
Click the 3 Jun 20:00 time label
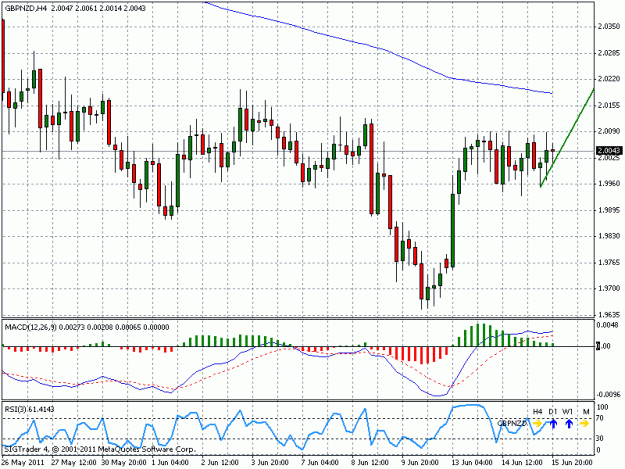click(x=270, y=463)
